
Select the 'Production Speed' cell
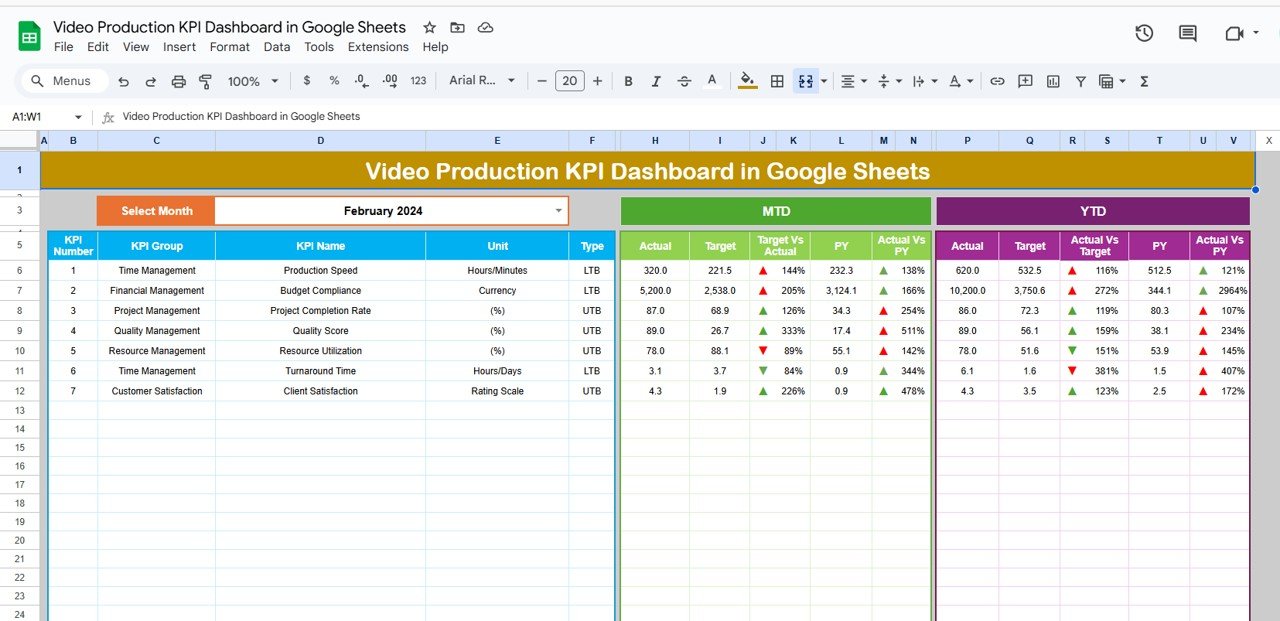(x=320, y=271)
